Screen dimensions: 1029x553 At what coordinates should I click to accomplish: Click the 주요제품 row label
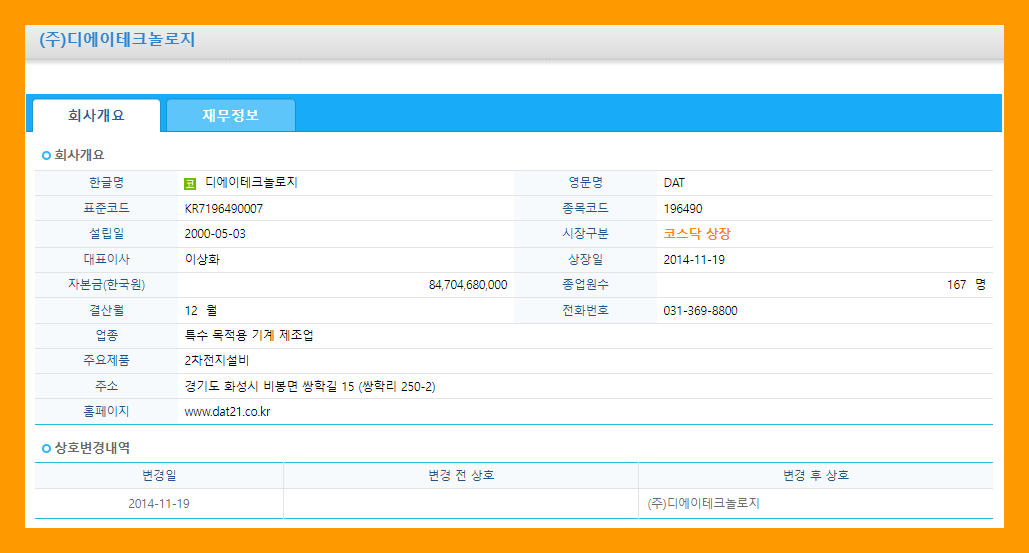click(106, 361)
